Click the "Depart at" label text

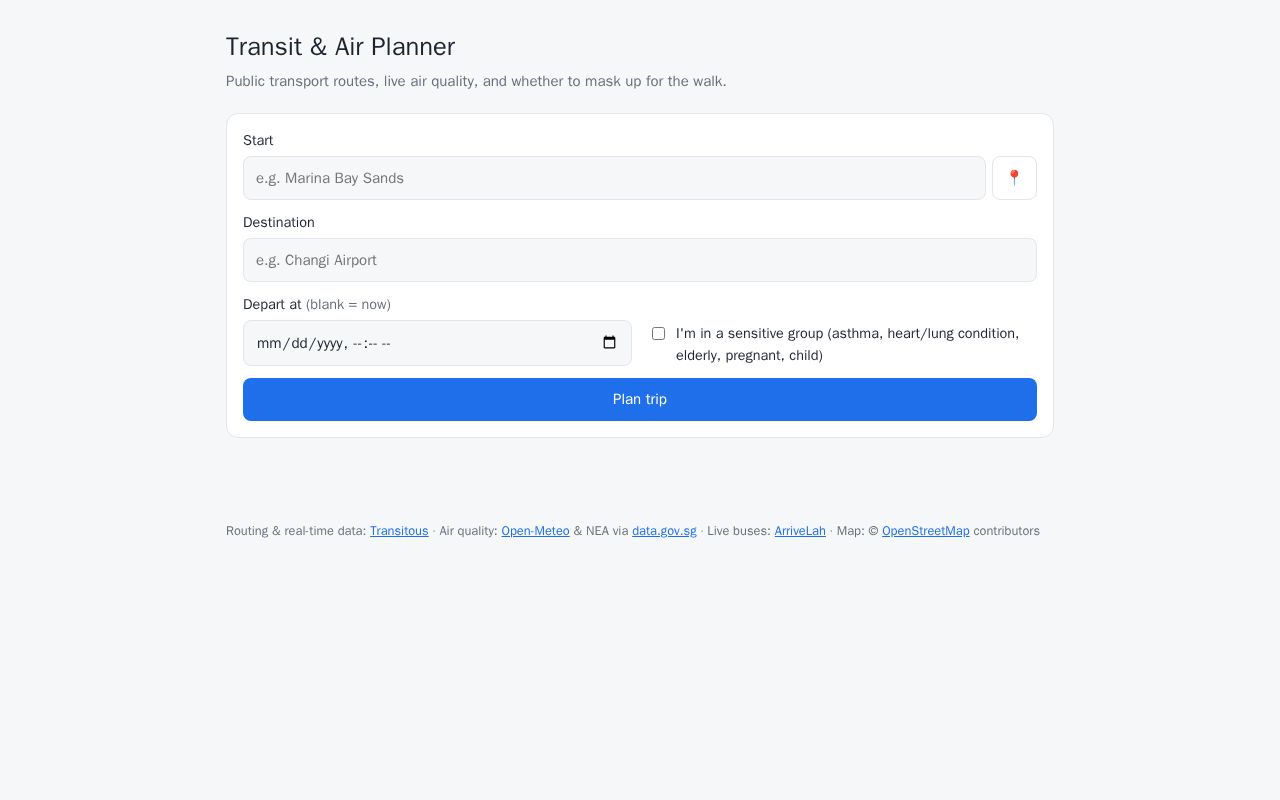tap(272, 304)
